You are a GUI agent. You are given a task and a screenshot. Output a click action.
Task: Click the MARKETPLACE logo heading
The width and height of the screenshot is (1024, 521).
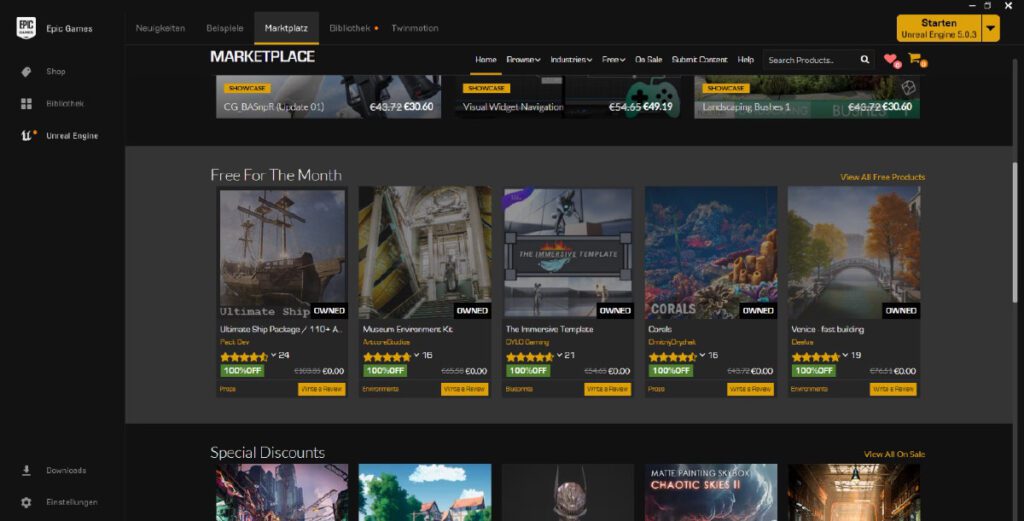[262, 57]
